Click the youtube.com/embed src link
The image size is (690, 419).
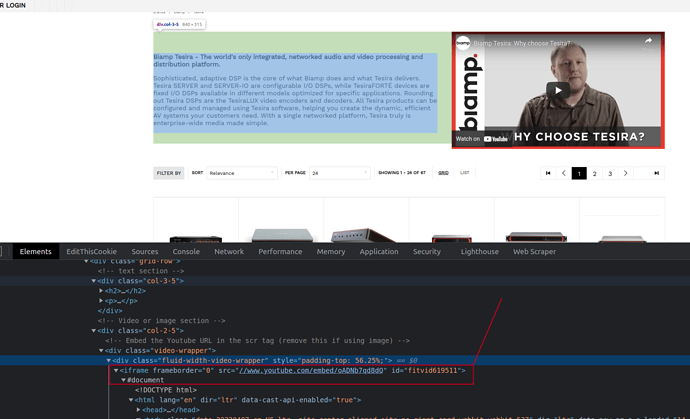pyautogui.click(x=311, y=370)
